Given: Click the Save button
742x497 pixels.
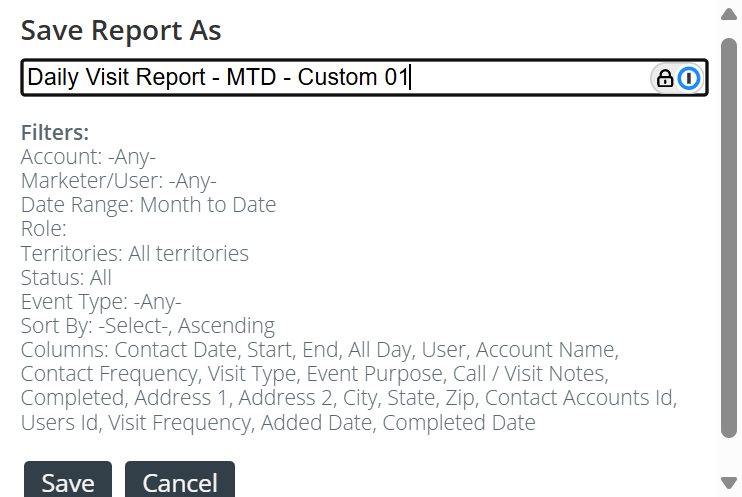Looking at the screenshot, I should [68, 479].
